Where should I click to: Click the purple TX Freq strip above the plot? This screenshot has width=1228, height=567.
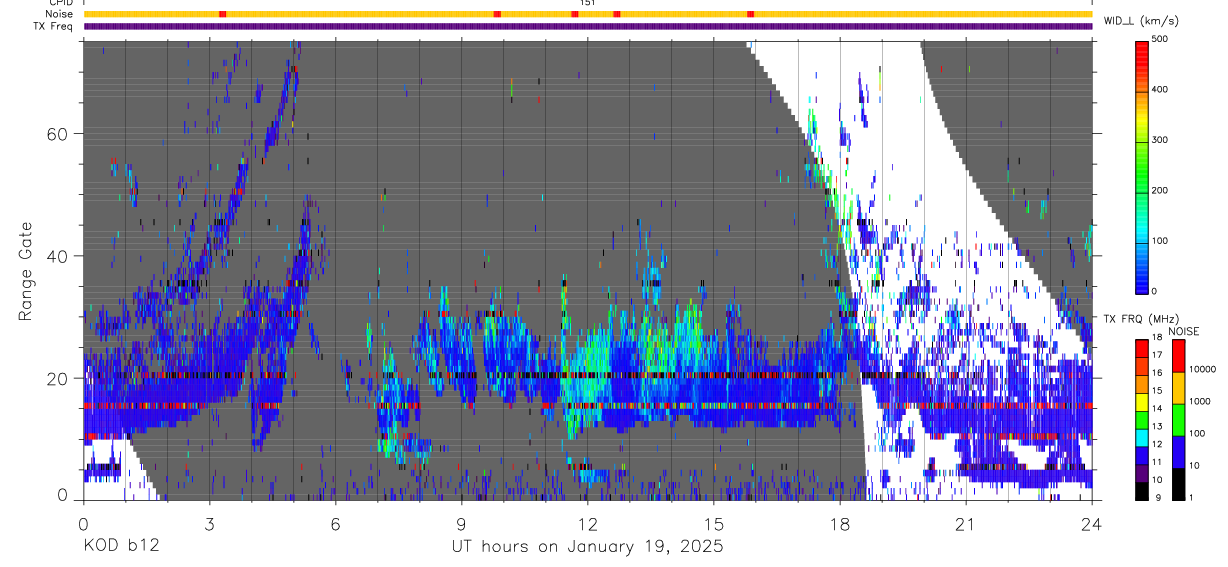tap(588, 26)
